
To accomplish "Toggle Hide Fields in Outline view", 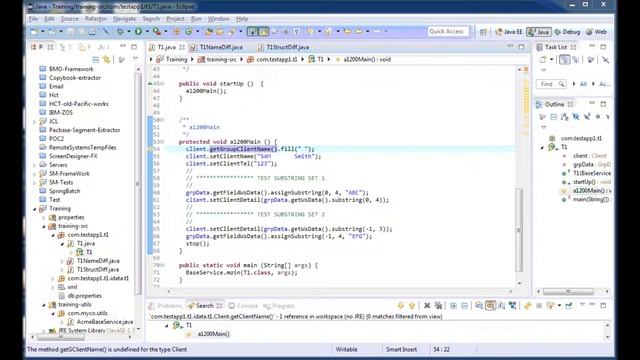I will tap(576, 117).
